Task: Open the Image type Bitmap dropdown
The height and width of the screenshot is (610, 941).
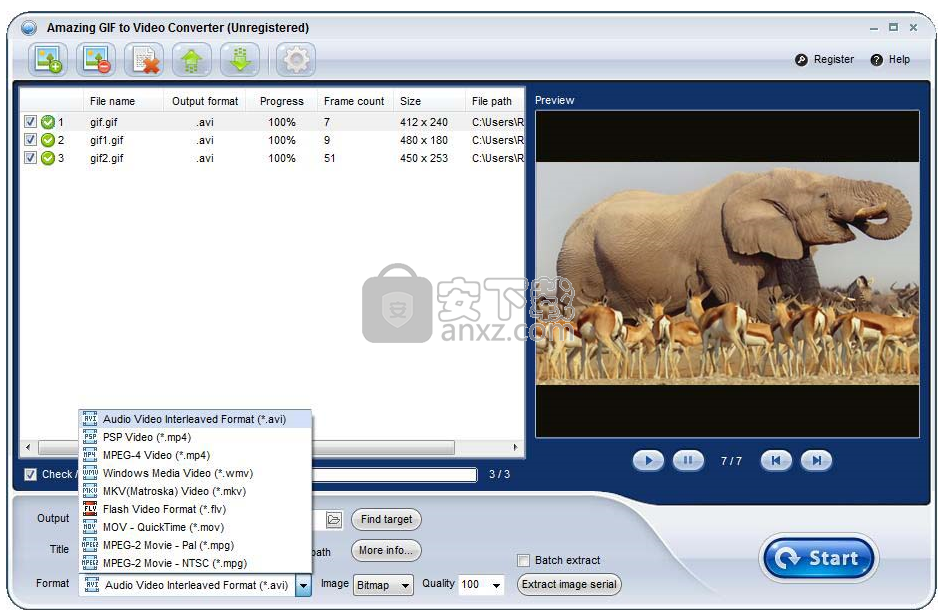Action: 384,585
